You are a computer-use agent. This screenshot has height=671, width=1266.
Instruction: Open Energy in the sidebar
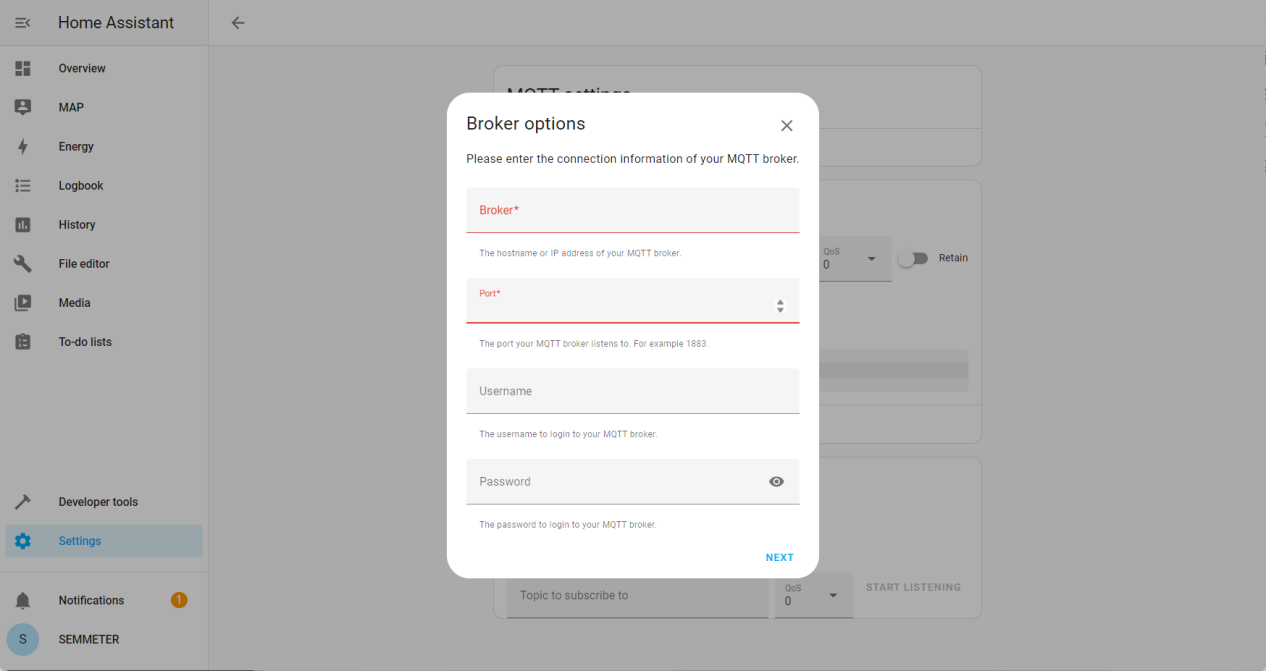pos(104,146)
